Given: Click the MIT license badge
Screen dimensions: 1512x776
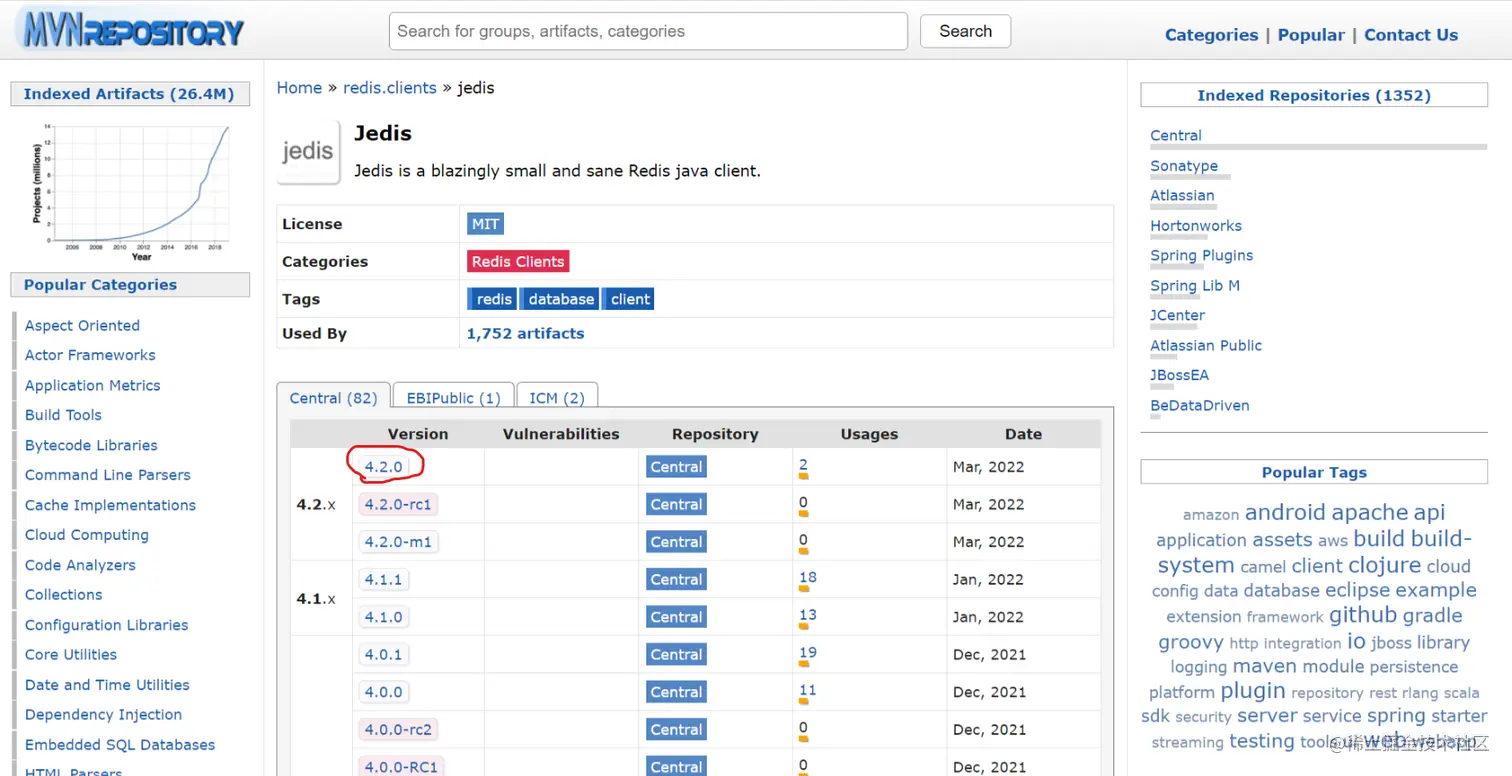Looking at the screenshot, I should click(x=485, y=224).
